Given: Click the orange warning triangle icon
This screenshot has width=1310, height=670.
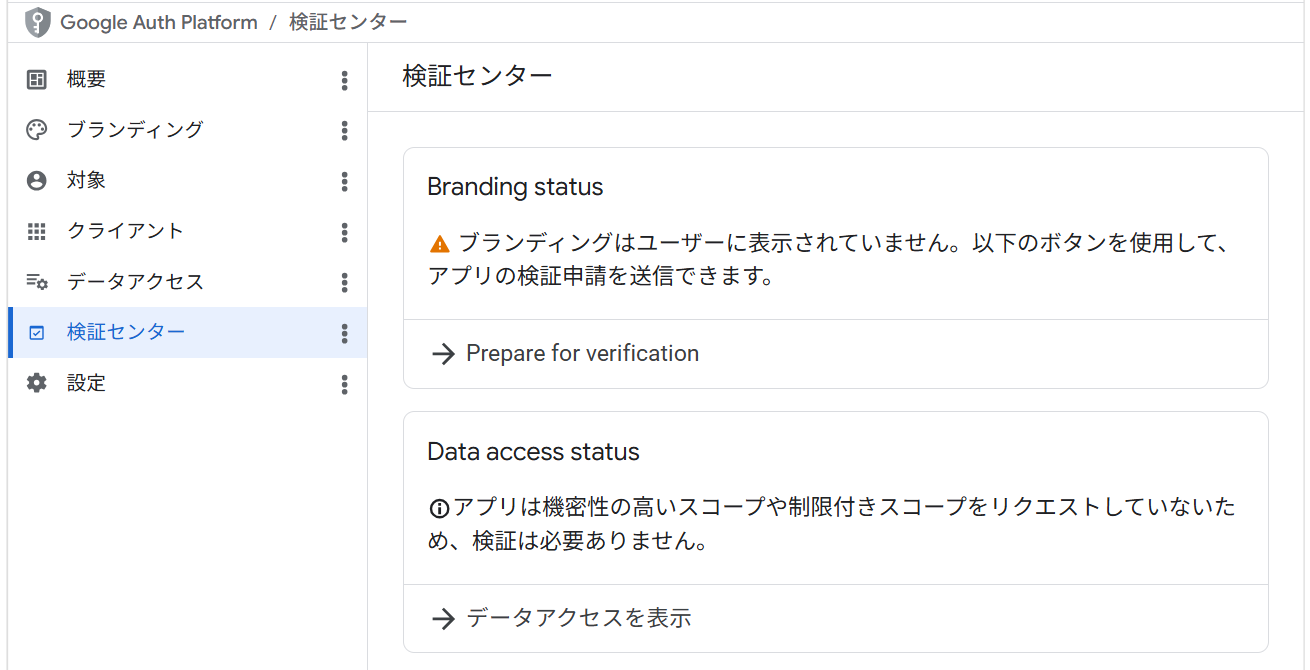Looking at the screenshot, I should point(440,244).
